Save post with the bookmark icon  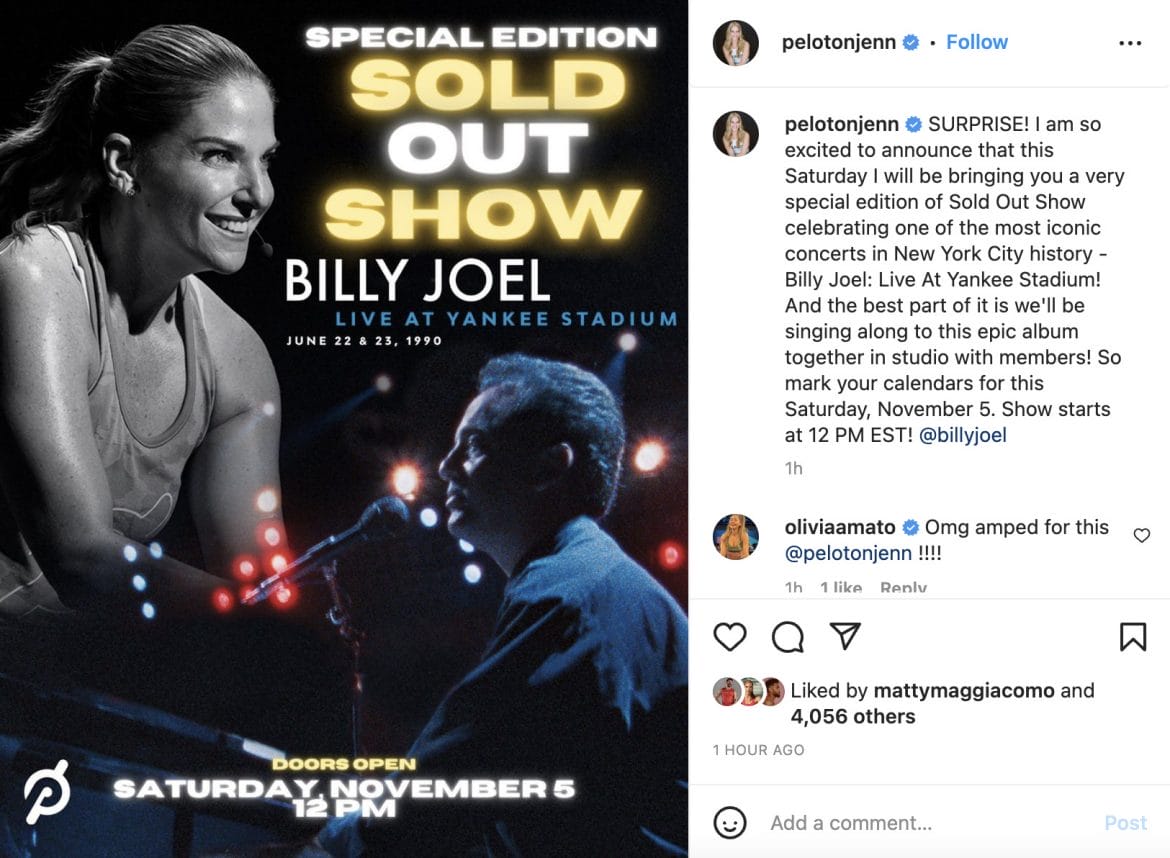[1133, 637]
